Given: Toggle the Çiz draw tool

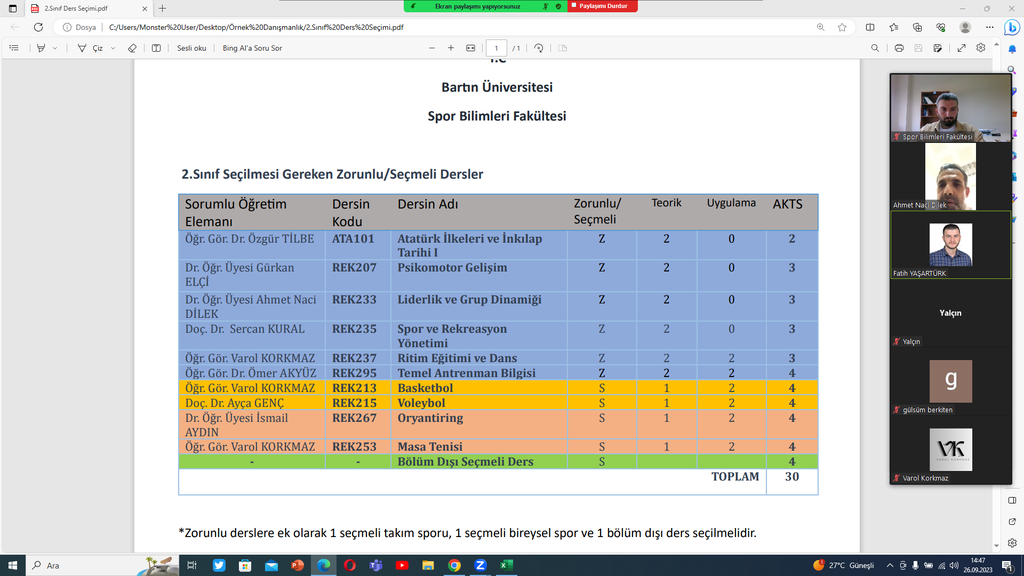Looking at the screenshot, I should tap(91, 48).
